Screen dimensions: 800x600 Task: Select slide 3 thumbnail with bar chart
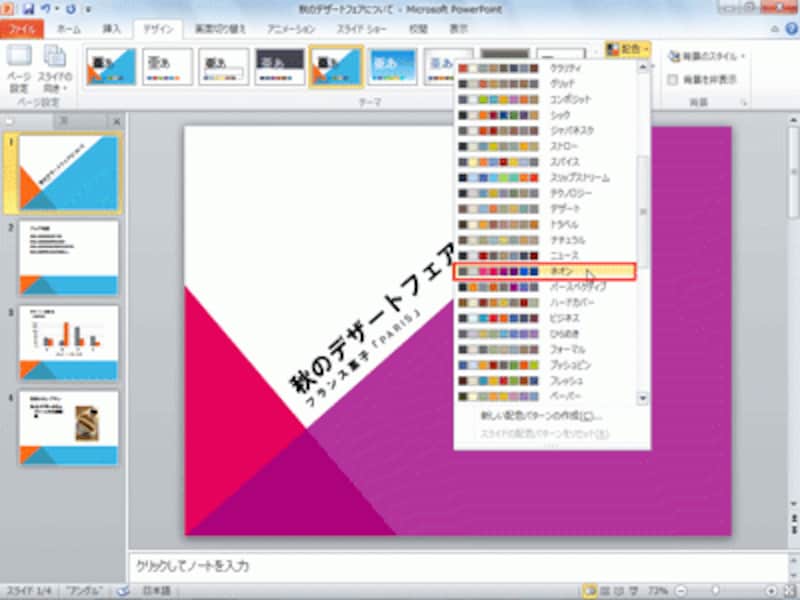tap(68, 343)
